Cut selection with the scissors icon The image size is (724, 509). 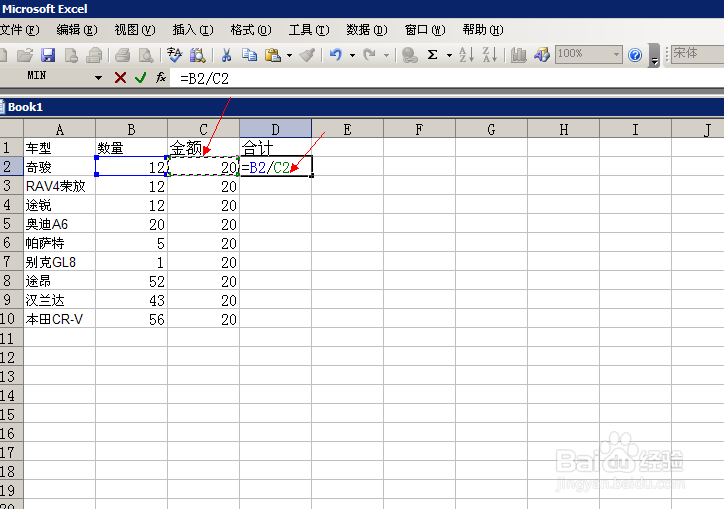click(226, 55)
